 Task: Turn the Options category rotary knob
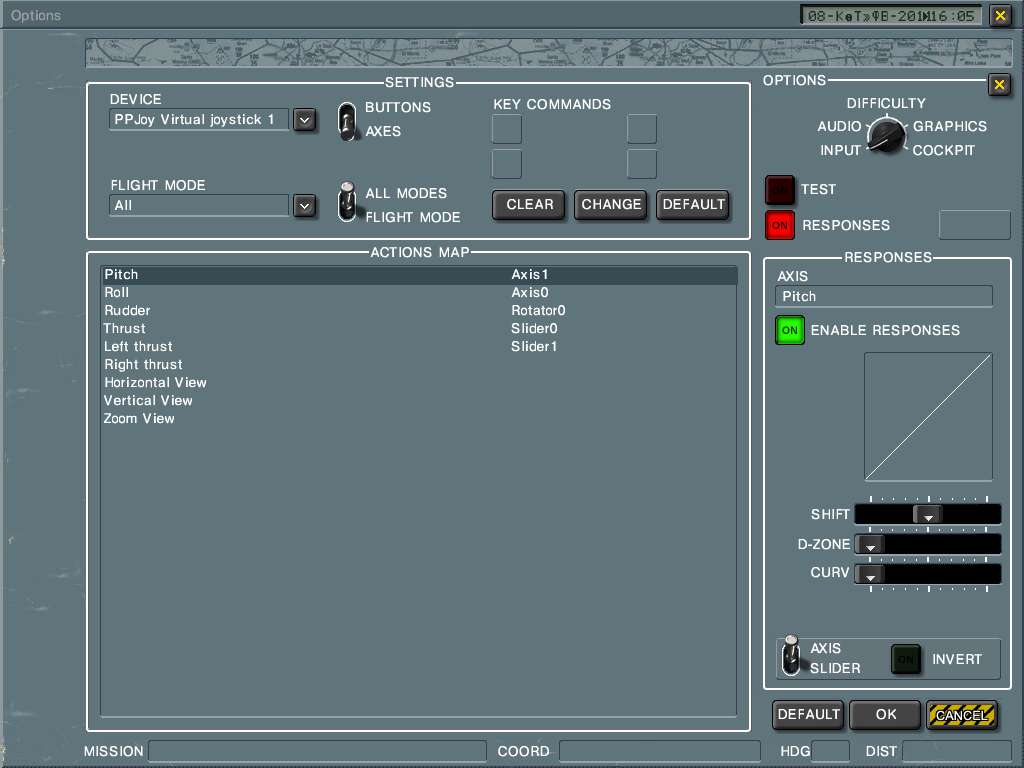[885, 135]
